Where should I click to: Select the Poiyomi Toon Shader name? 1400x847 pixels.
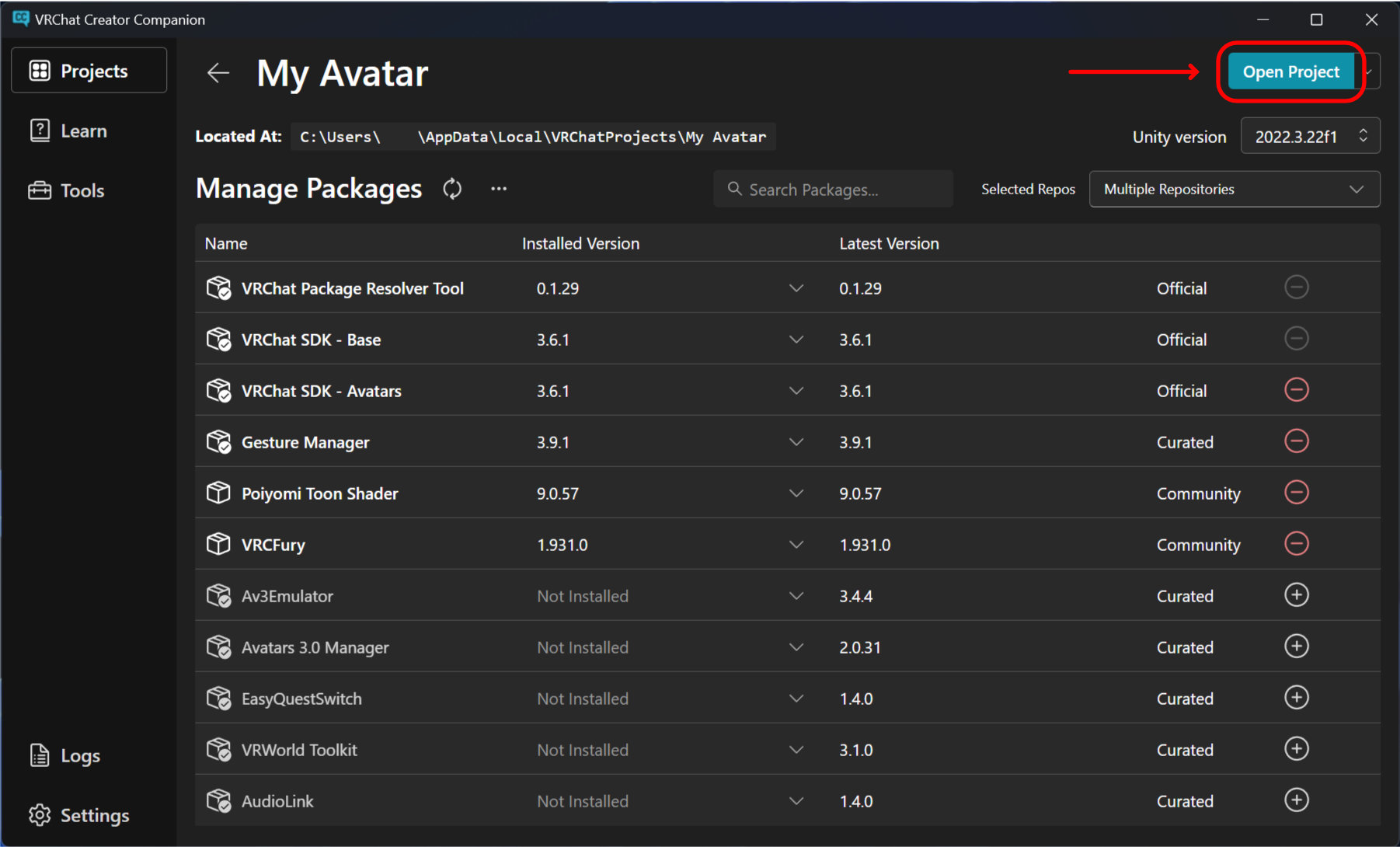[x=319, y=493]
